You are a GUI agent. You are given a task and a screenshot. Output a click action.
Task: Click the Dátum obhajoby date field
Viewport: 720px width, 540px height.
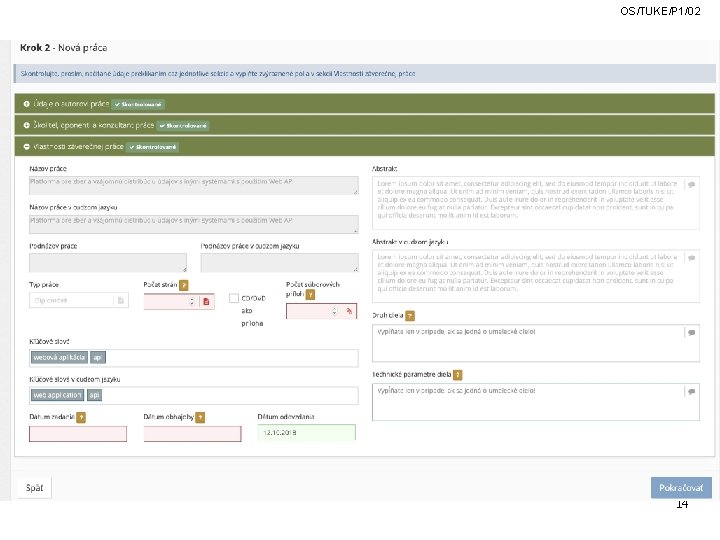192,434
